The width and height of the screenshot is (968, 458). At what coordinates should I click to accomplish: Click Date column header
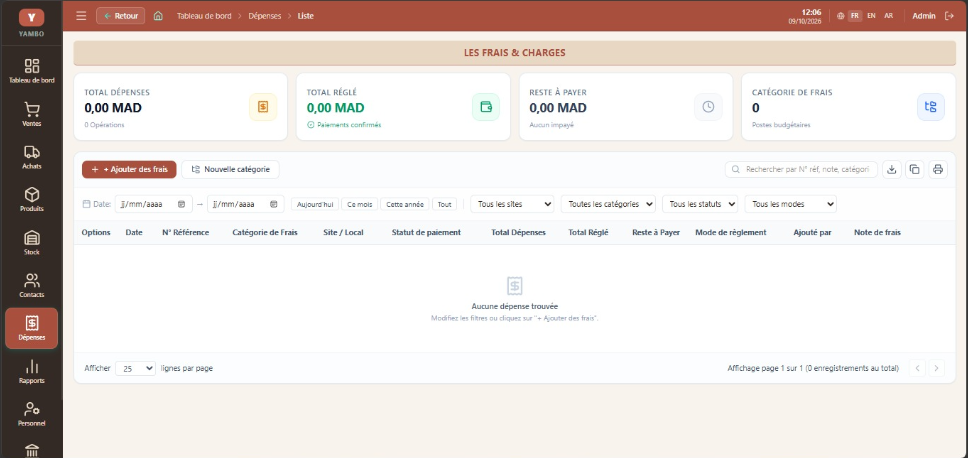coord(134,233)
